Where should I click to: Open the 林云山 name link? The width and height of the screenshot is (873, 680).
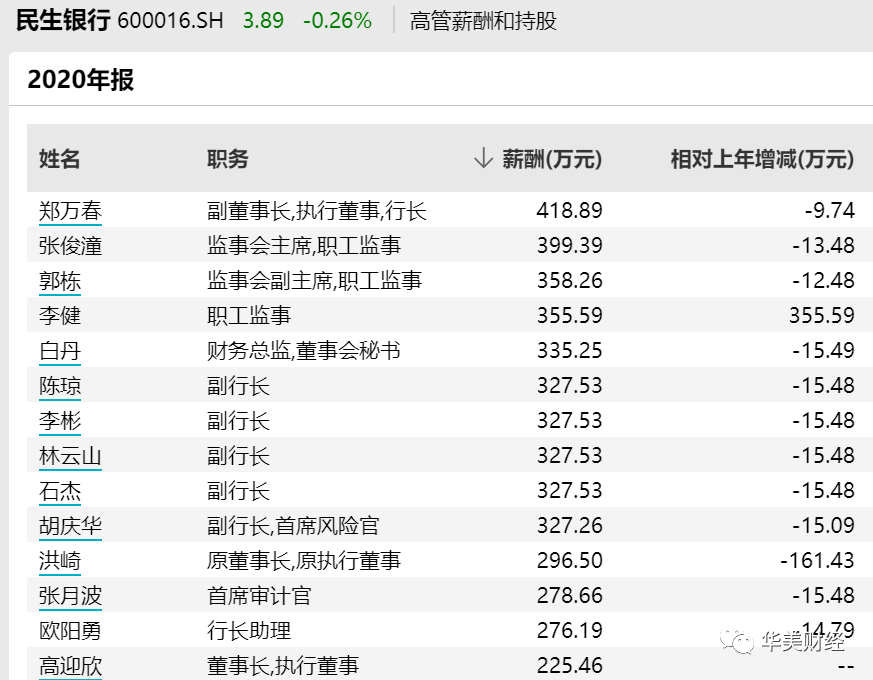click(x=70, y=457)
